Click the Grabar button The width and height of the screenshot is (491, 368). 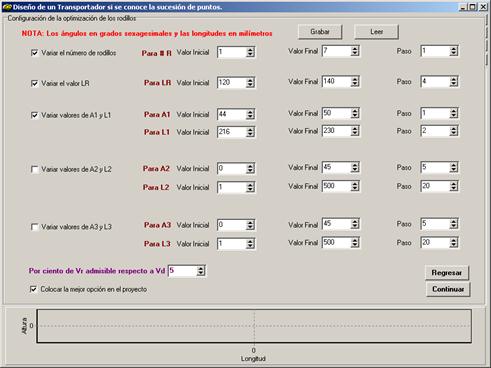tap(320, 32)
